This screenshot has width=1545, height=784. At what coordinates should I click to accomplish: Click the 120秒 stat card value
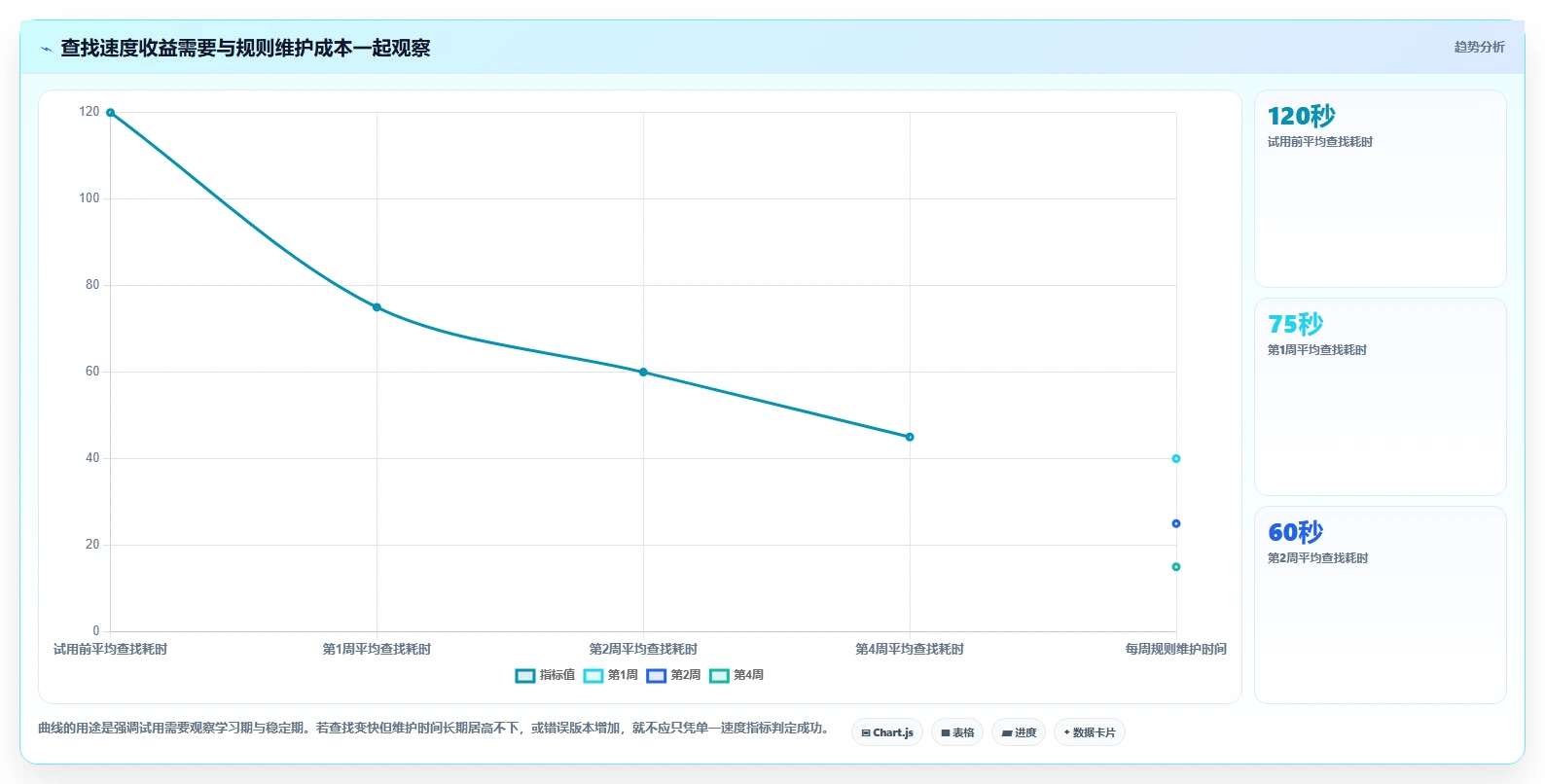click(x=1301, y=117)
